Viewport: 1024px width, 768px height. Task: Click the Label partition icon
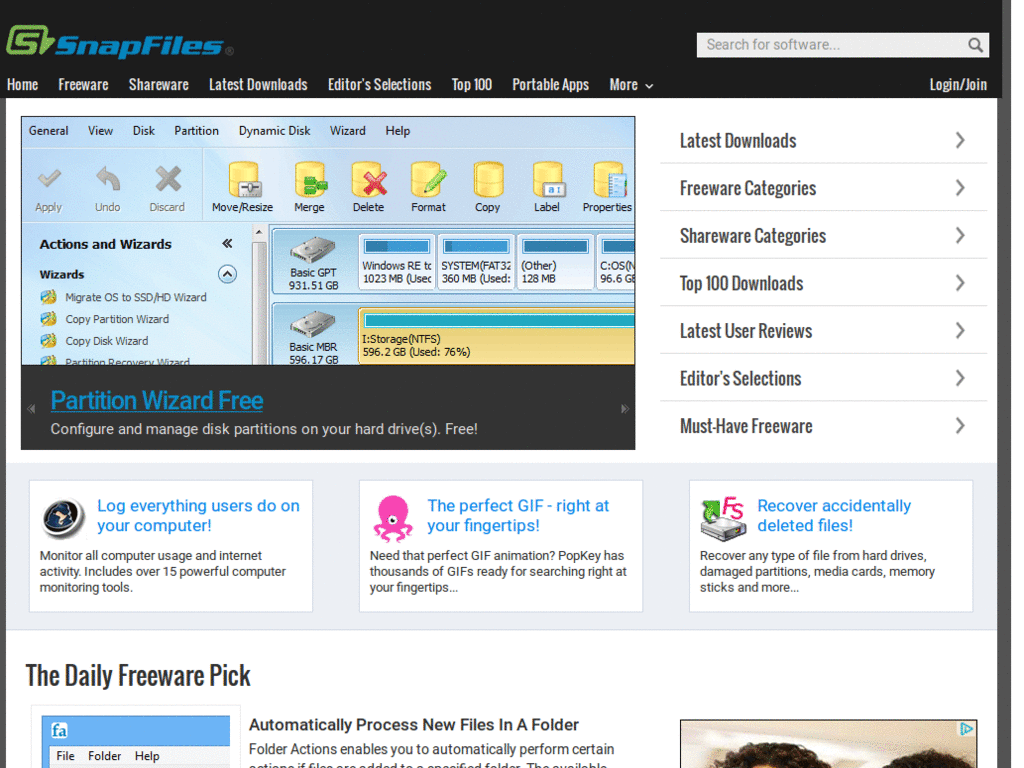[x=548, y=180]
